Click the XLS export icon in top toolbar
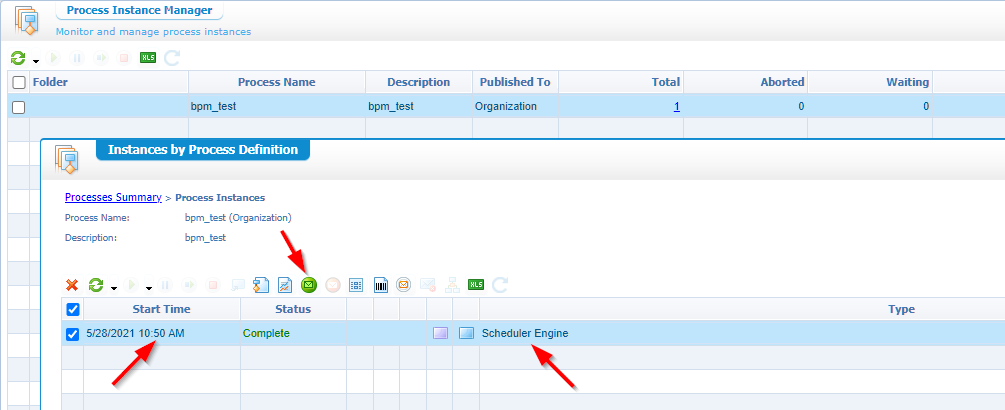The height and width of the screenshot is (410, 1005). tap(148, 58)
